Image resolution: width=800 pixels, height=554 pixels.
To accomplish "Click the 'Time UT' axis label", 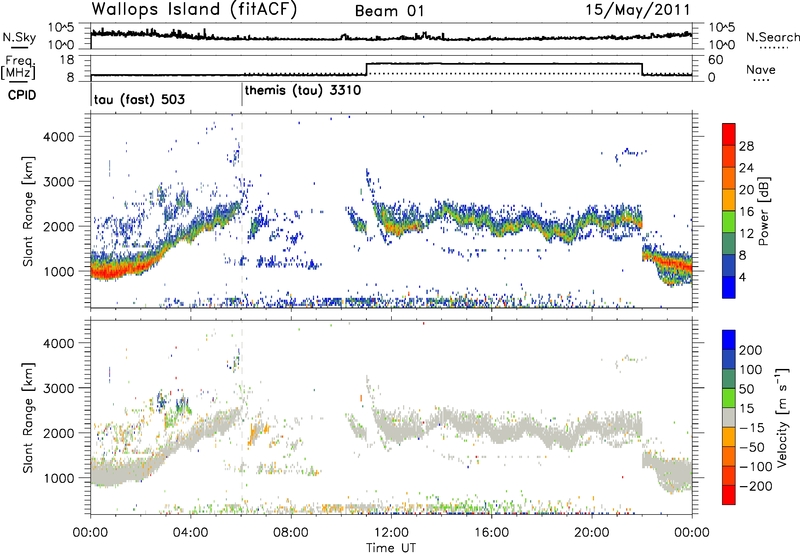I will [391, 548].
